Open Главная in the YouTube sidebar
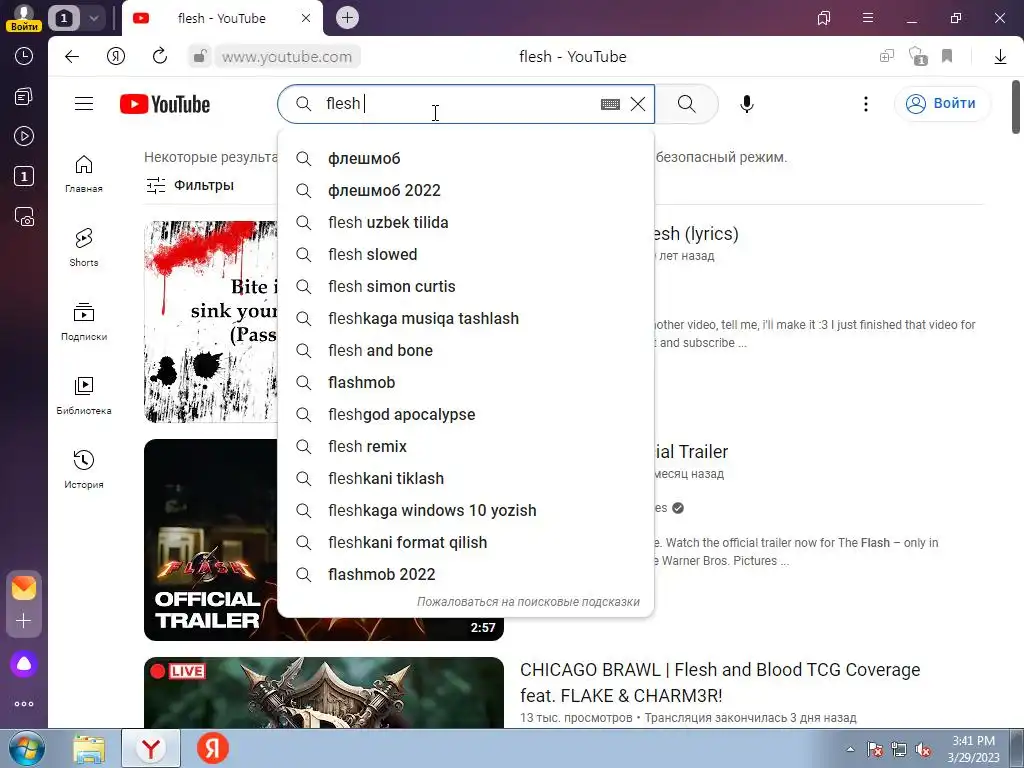Viewport: 1024px width, 768px height. tap(84, 174)
